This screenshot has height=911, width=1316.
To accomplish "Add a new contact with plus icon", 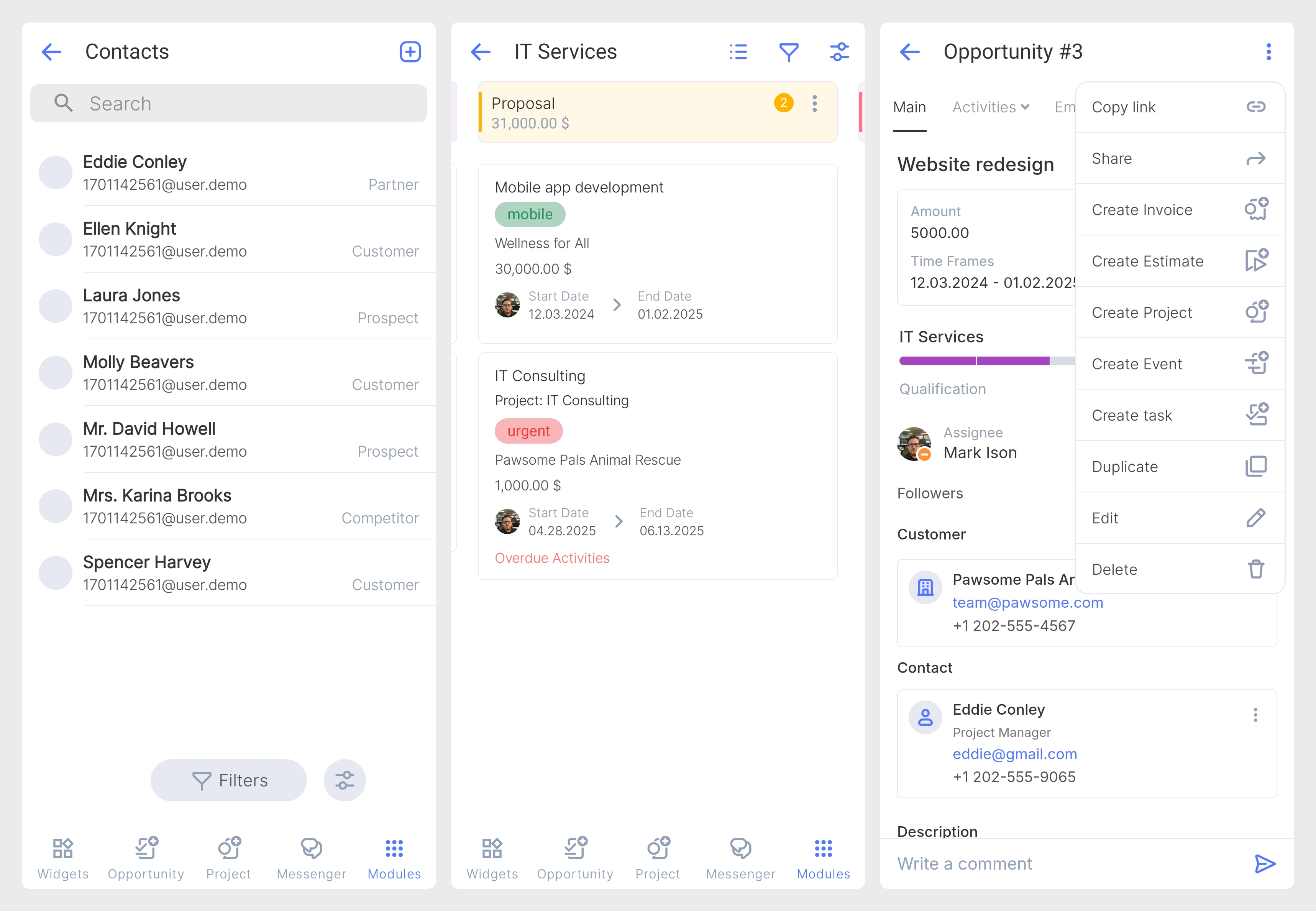I will (x=410, y=52).
